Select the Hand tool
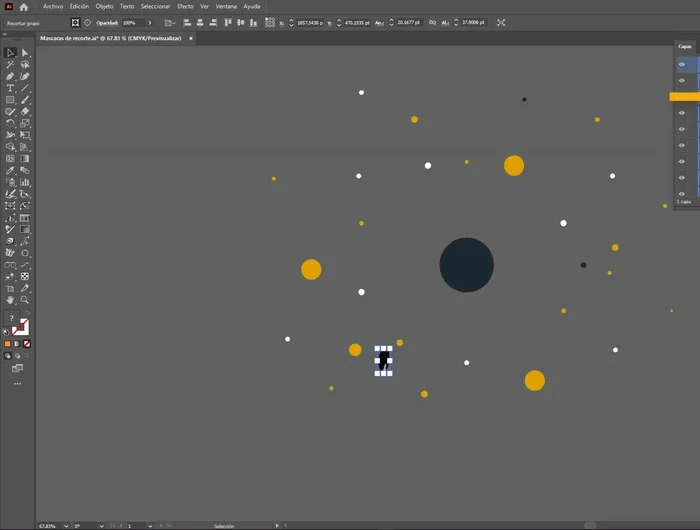Screen dimensions: 700x530 [10, 300]
